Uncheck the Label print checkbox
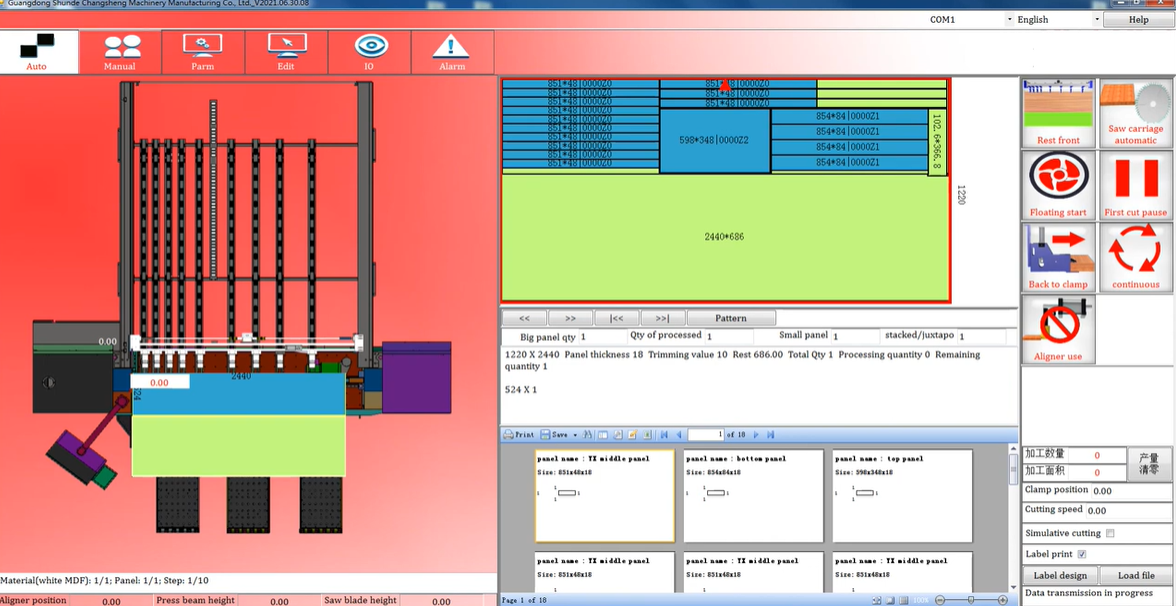The height and width of the screenshot is (606, 1176). point(1082,554)
